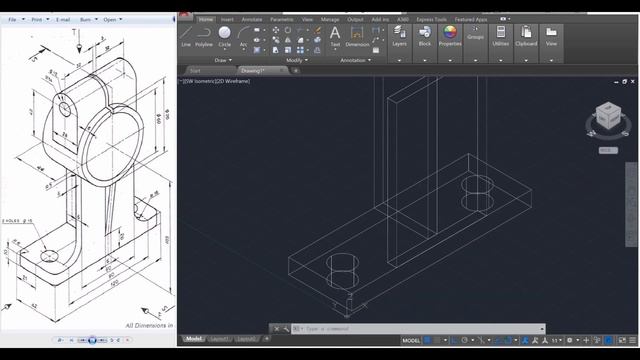Click the Explode tool icon
The height and width of the screenshot is (360, 640).
point(318,40)
